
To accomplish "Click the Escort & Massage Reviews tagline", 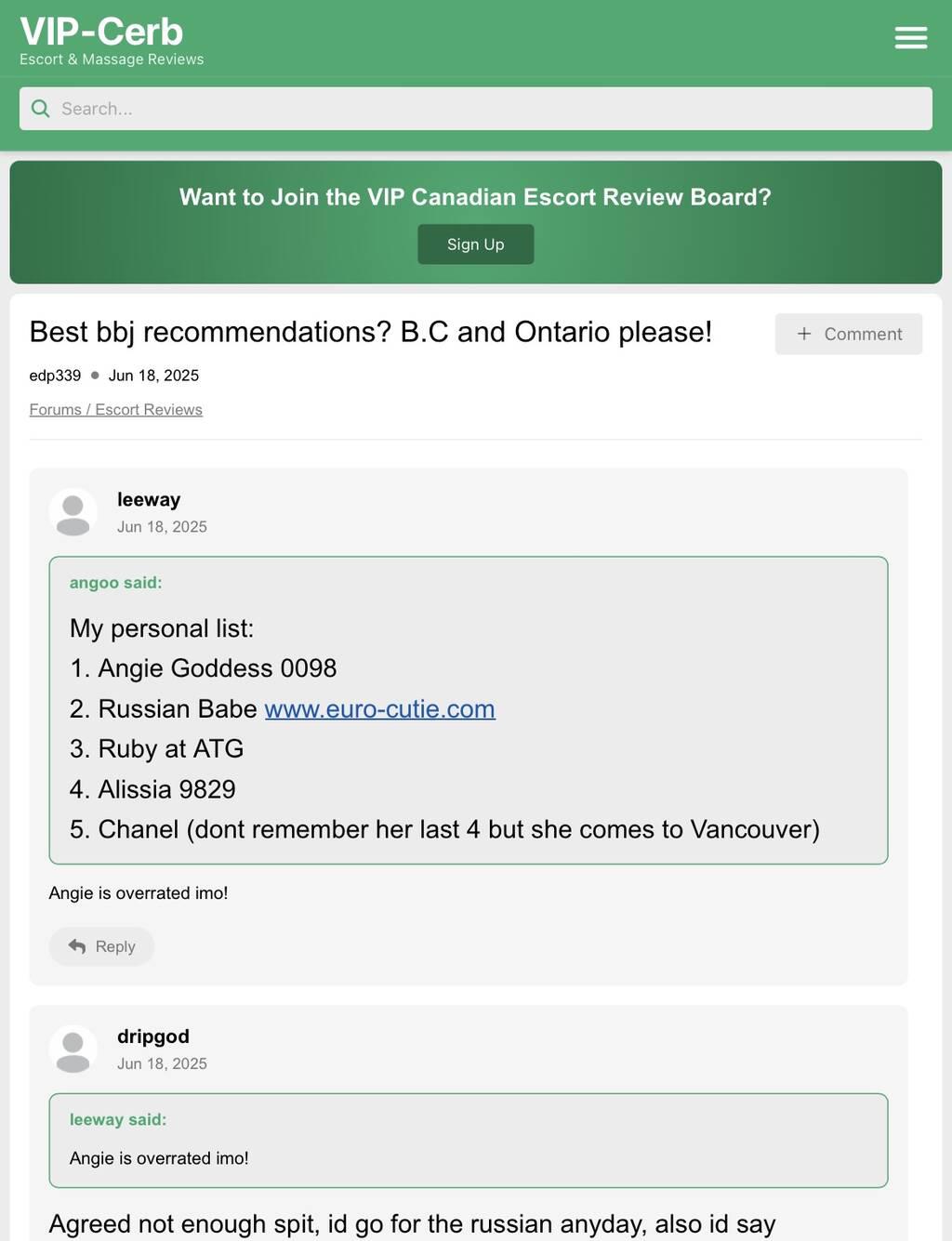I will (x=112, y=59).
